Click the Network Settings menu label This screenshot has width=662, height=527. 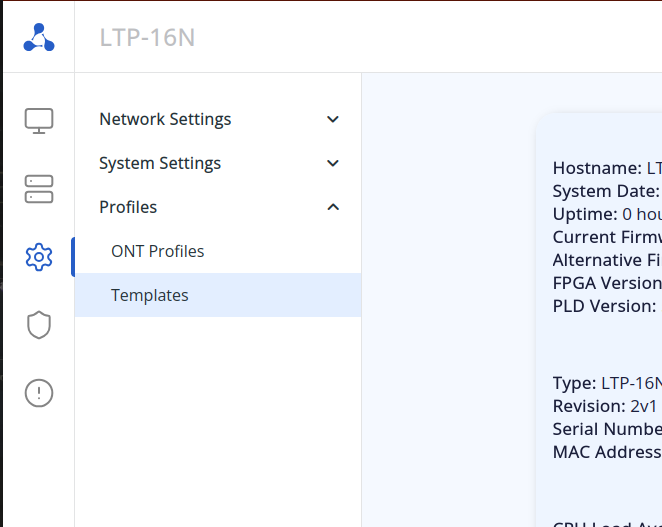[165, 119]
